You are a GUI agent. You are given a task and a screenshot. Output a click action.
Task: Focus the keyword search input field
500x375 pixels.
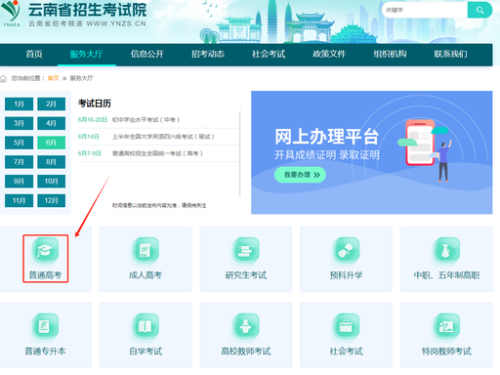(x=425, y=10)
